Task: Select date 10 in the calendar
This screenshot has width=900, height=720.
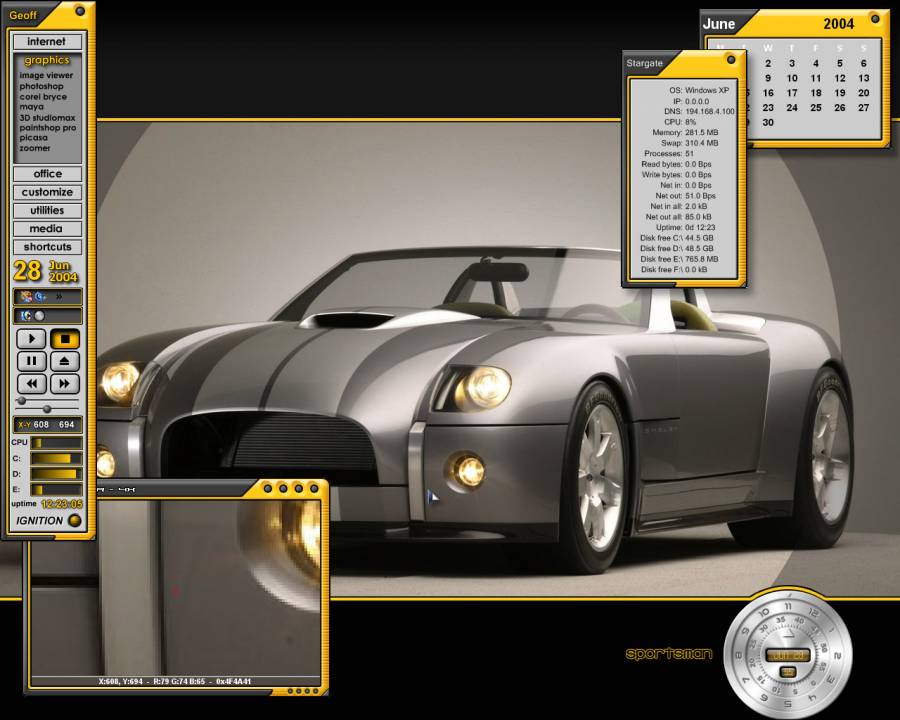Action: click(792, 78)
